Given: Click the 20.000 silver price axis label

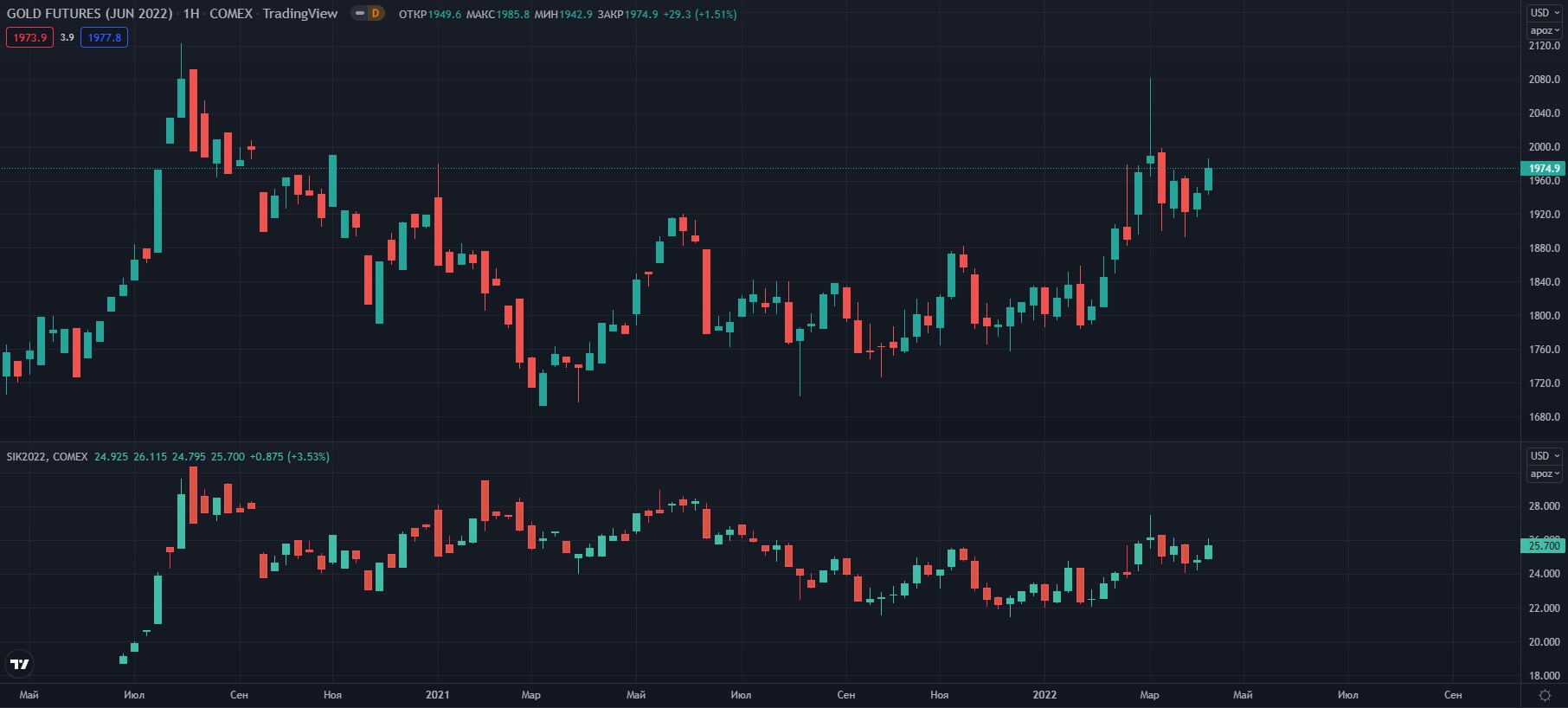Looking at the screenshot, I should pyautogui.click(x=1545, y=642).
